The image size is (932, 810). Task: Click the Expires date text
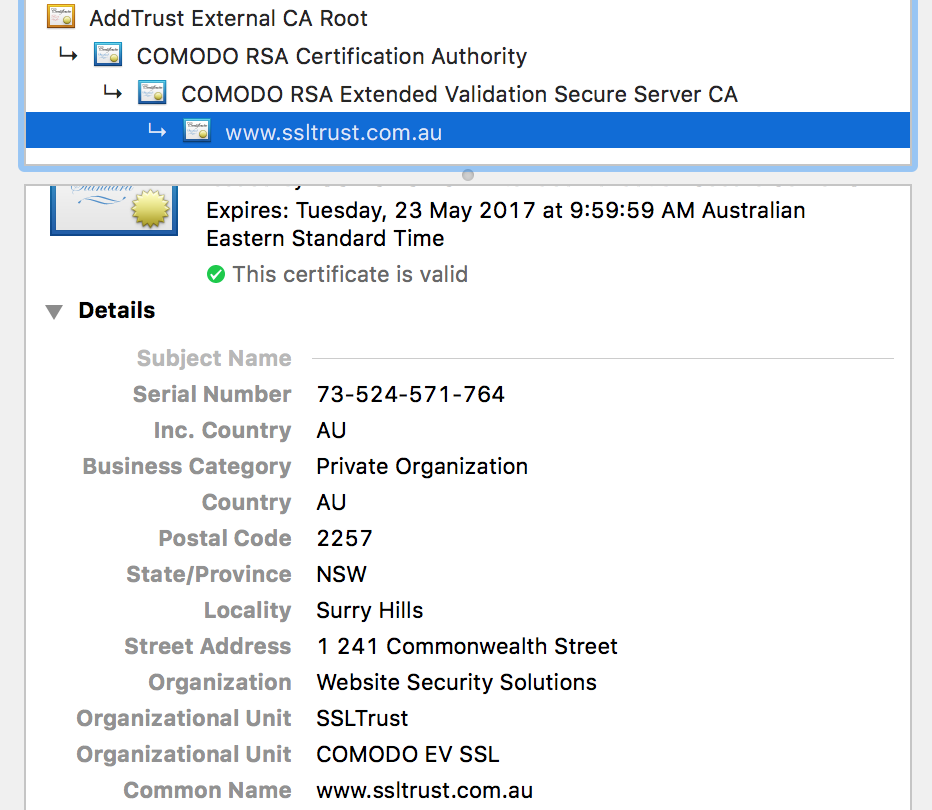(x=505, y=224)
